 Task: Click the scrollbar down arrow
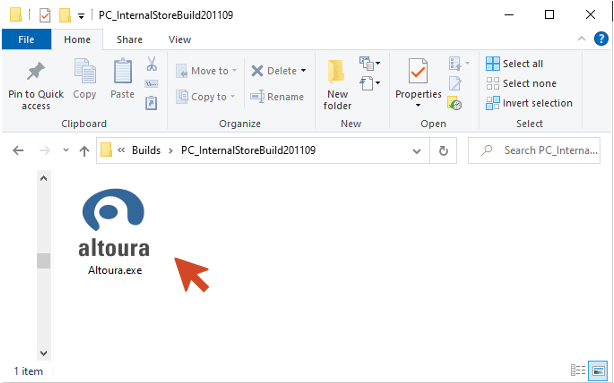pyautogui.click(x=44, y=353)
